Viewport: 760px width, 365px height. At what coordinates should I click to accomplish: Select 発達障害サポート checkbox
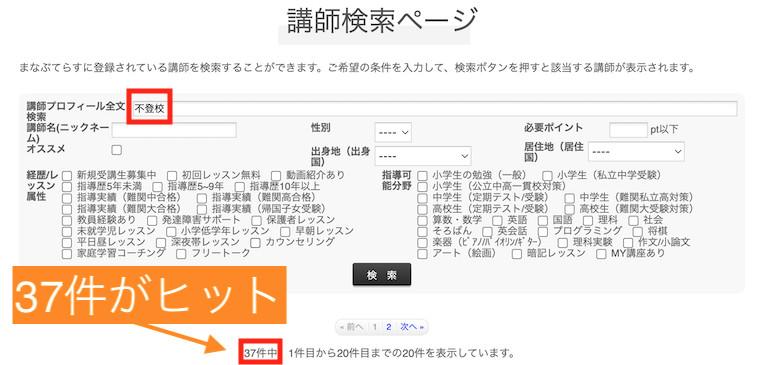153,220
